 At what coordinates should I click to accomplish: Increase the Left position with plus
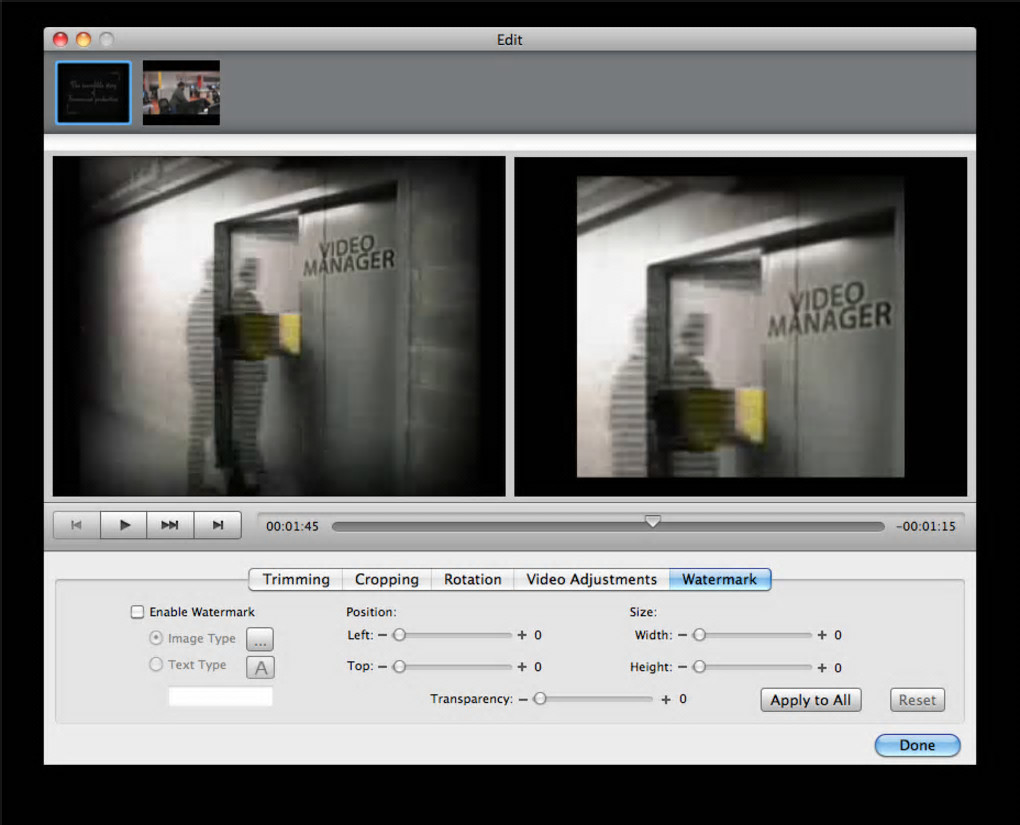tap(522, 635)
